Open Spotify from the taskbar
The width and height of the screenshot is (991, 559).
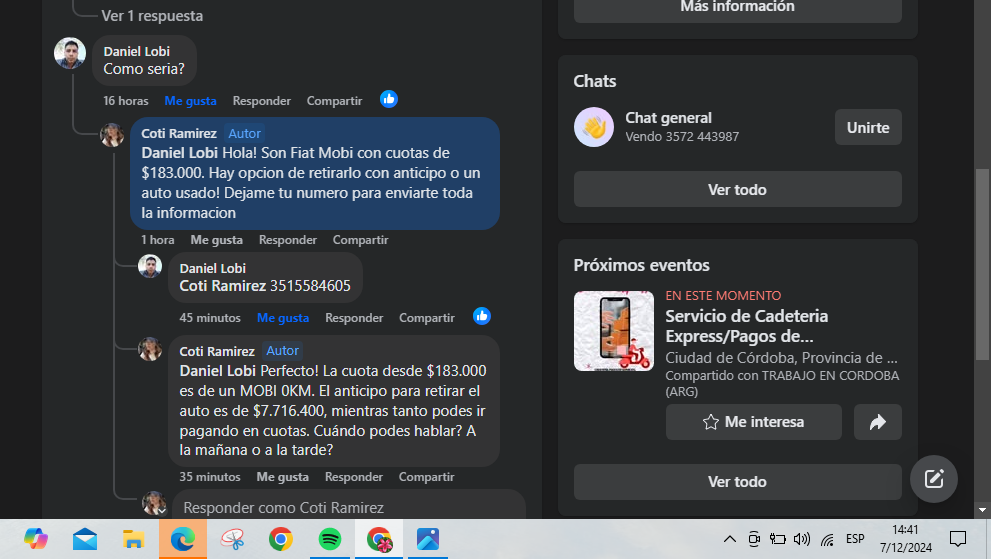point(330,539)
